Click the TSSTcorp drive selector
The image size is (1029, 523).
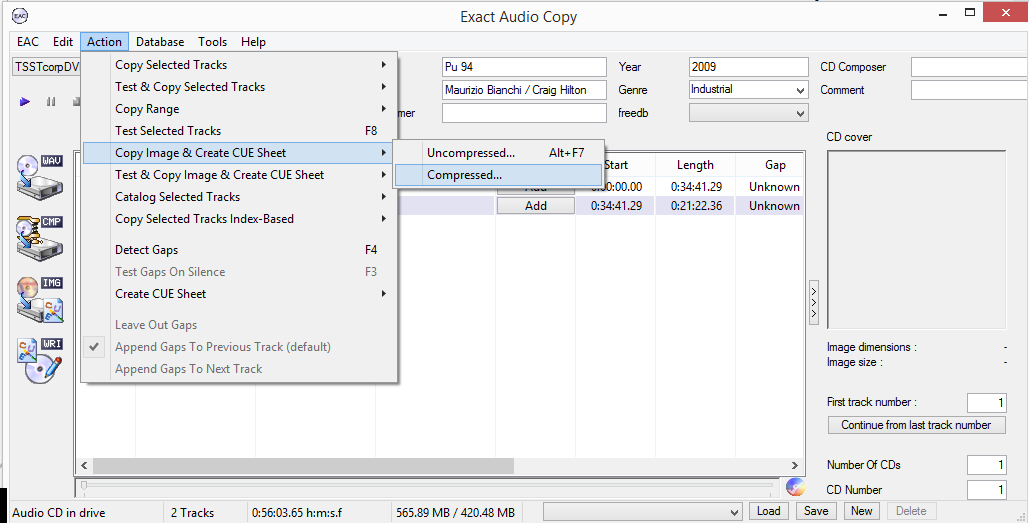click(46, 67)
